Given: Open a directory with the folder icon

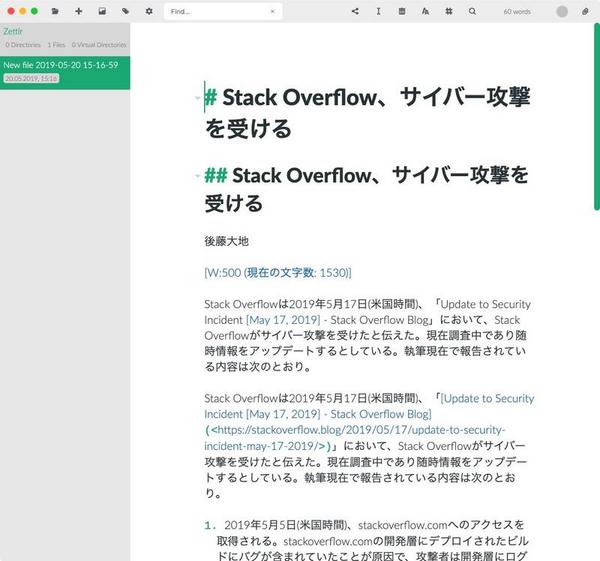Looking at the screenshot, I should (55, 11).
